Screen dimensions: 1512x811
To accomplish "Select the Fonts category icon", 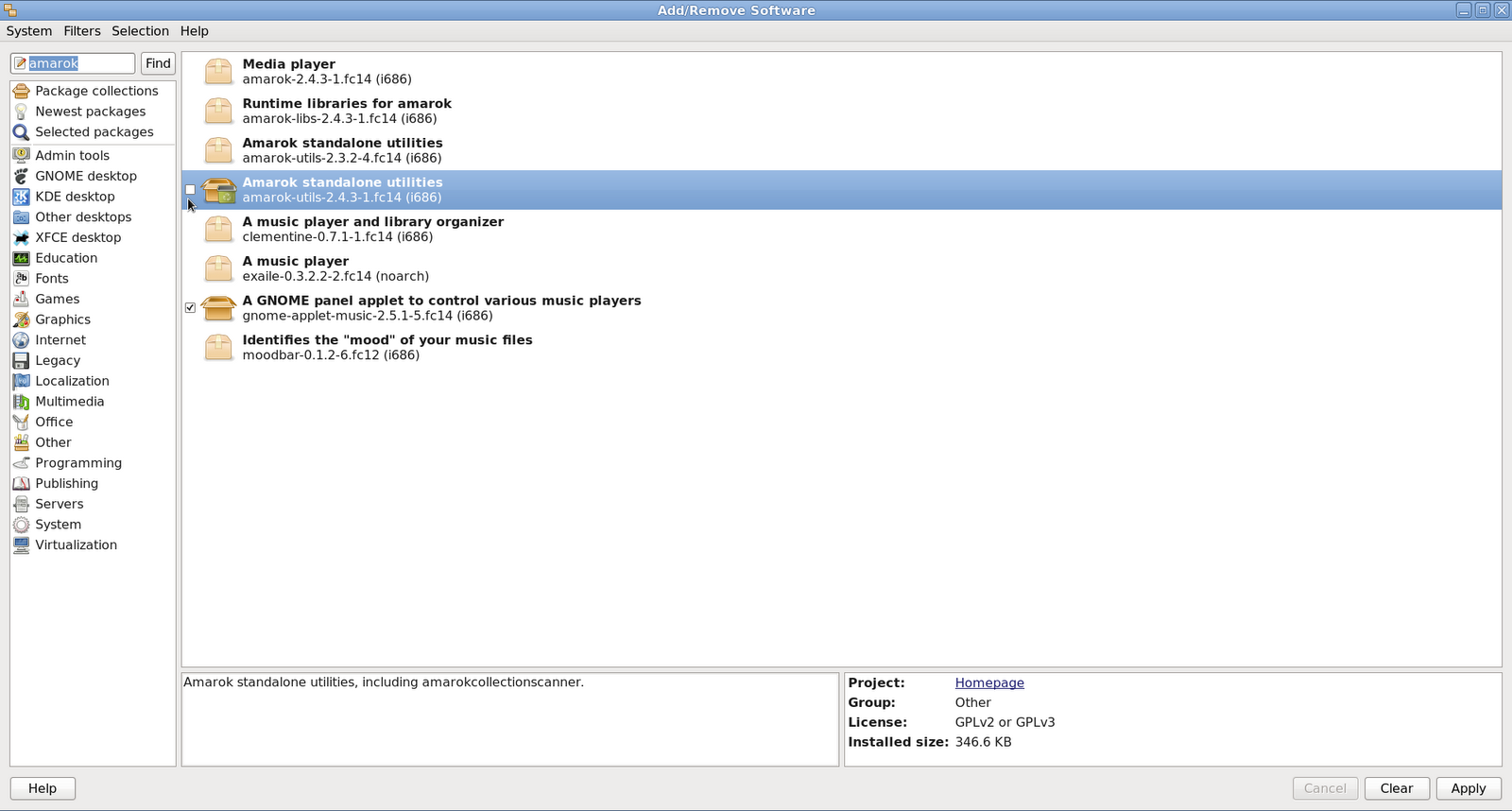I will pyautogui.click(x=21, y=278).
